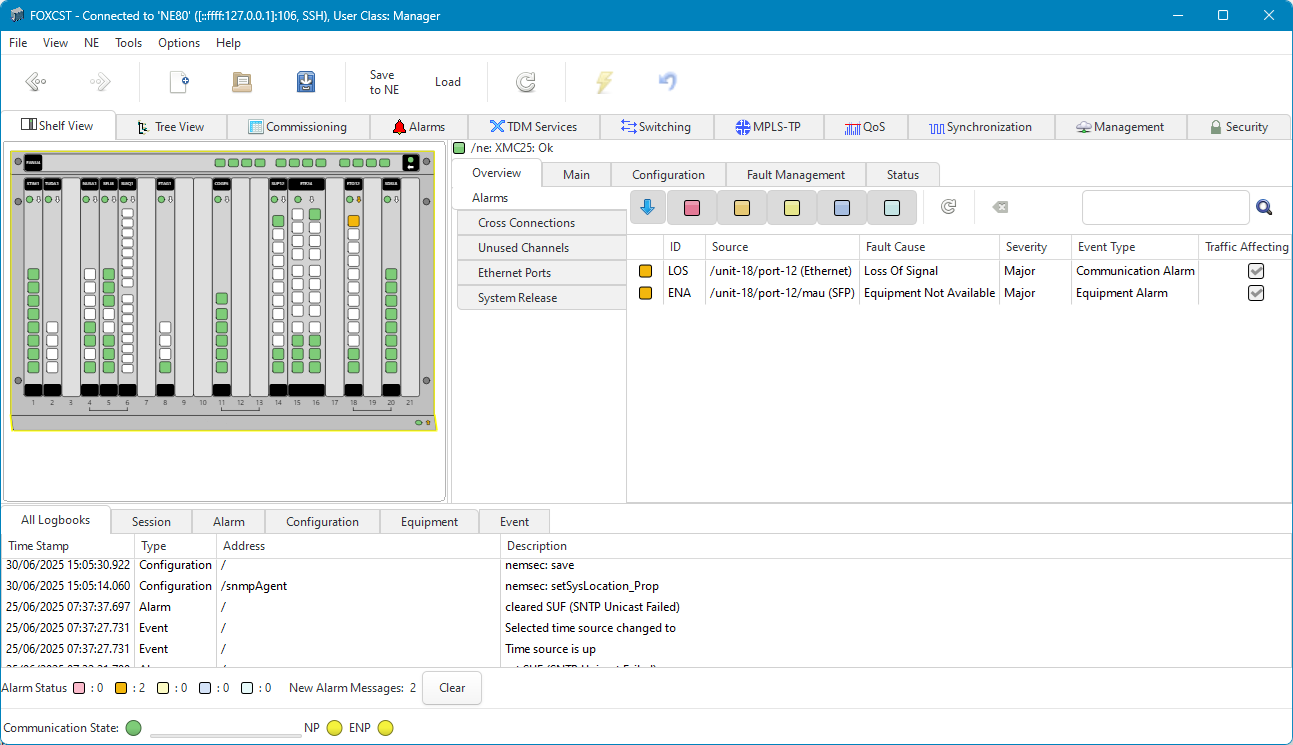Select Ethernet Ports in Overview list

(514, 272)
